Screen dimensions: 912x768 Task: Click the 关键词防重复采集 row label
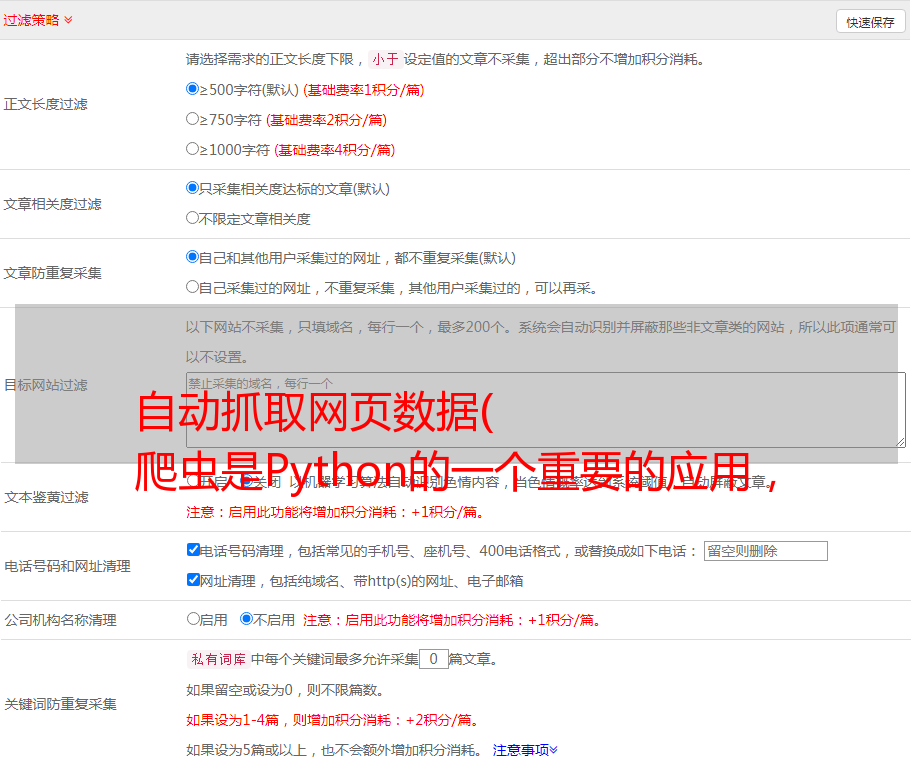coord(60,704)
